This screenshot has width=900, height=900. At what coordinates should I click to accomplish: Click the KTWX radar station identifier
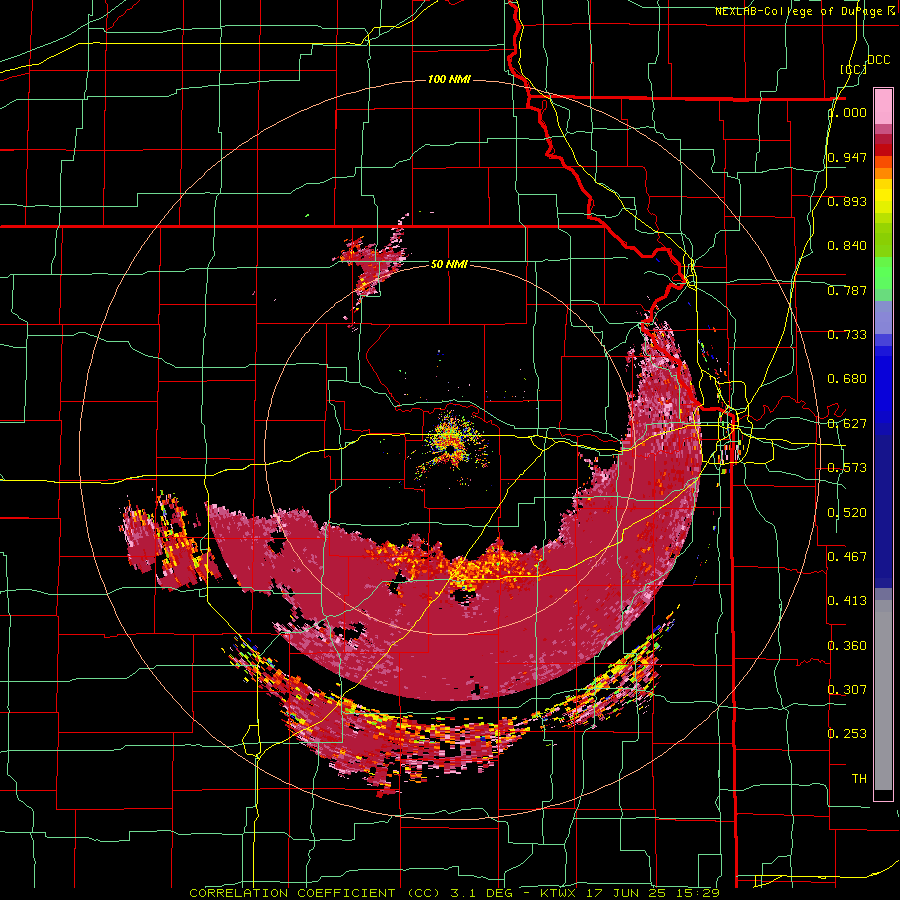click(x=558, y=893)
